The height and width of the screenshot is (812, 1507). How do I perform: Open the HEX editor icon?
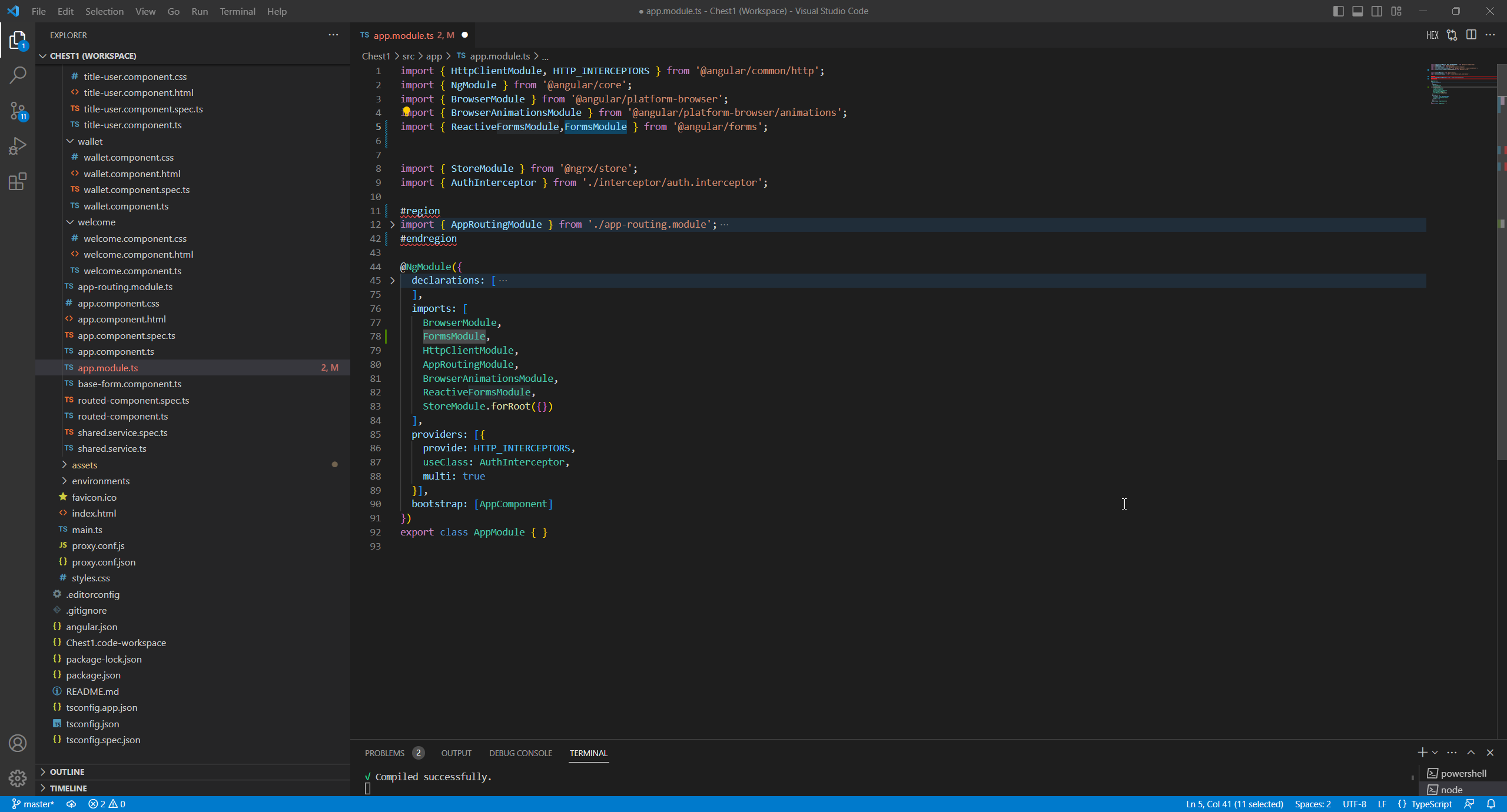point(1432,35)
